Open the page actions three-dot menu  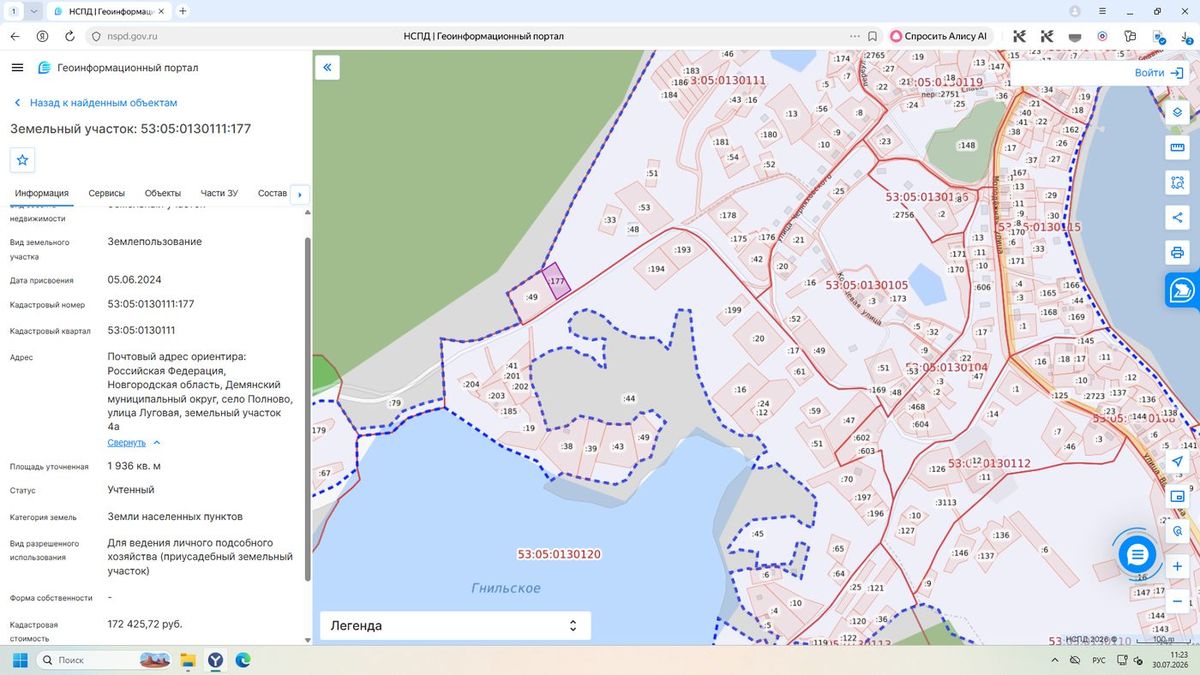853,36
